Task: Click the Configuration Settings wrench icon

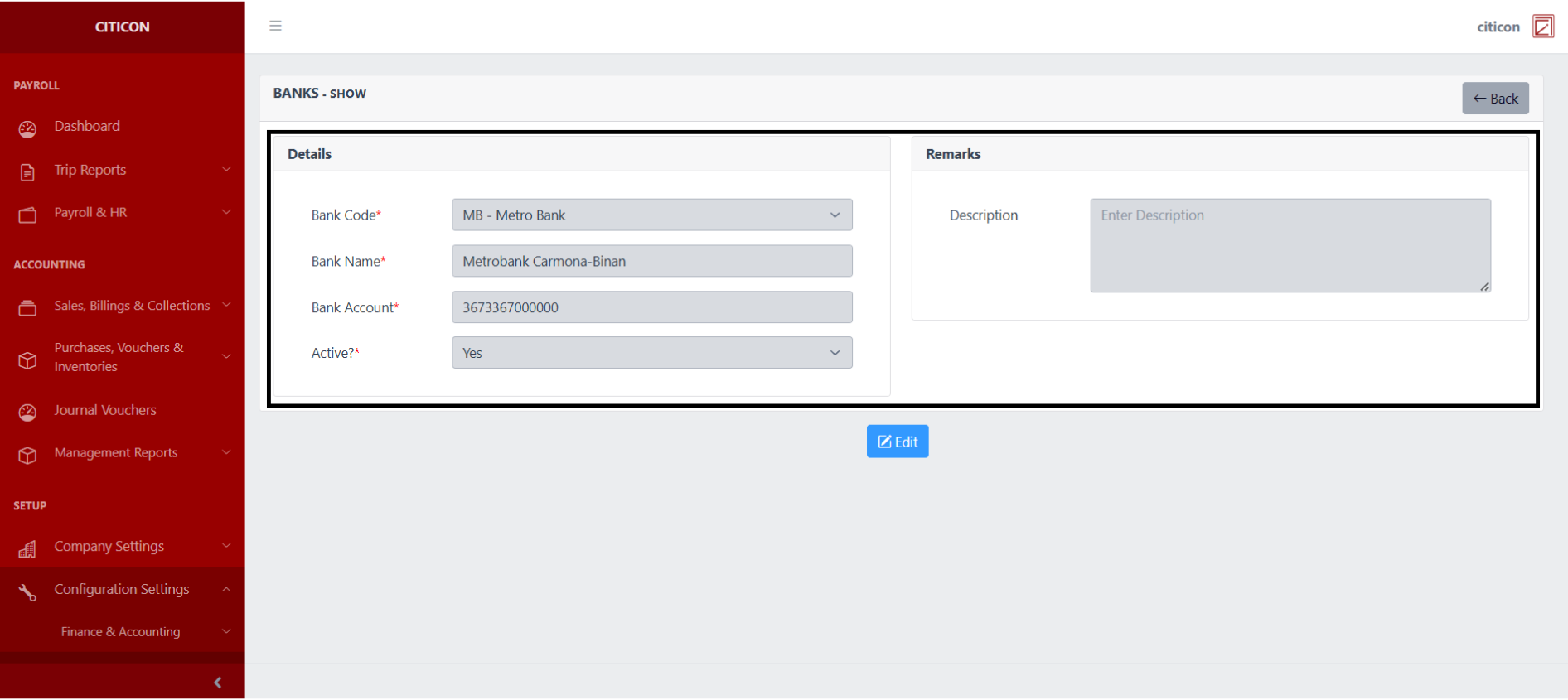Action: 27,591
